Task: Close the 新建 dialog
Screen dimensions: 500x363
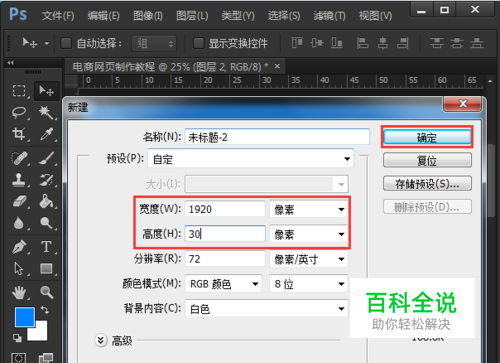Action: [x=462, y=104]
